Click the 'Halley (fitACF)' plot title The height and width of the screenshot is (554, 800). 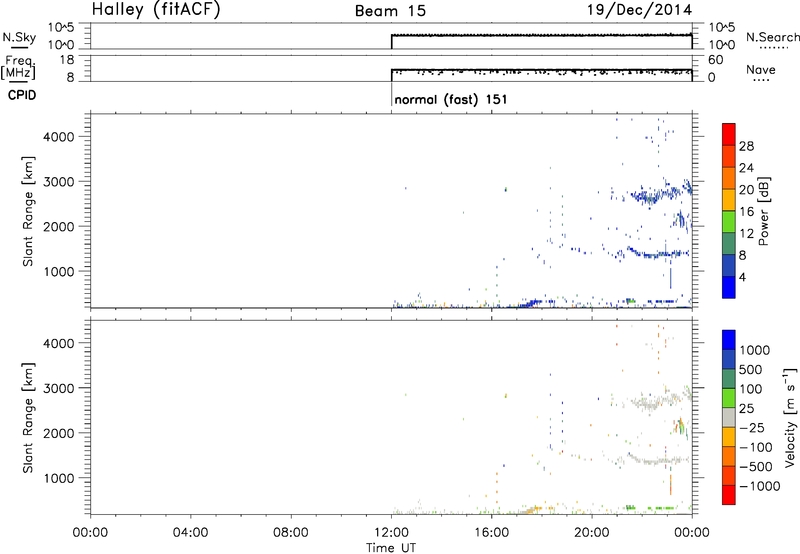click(156, 9)
